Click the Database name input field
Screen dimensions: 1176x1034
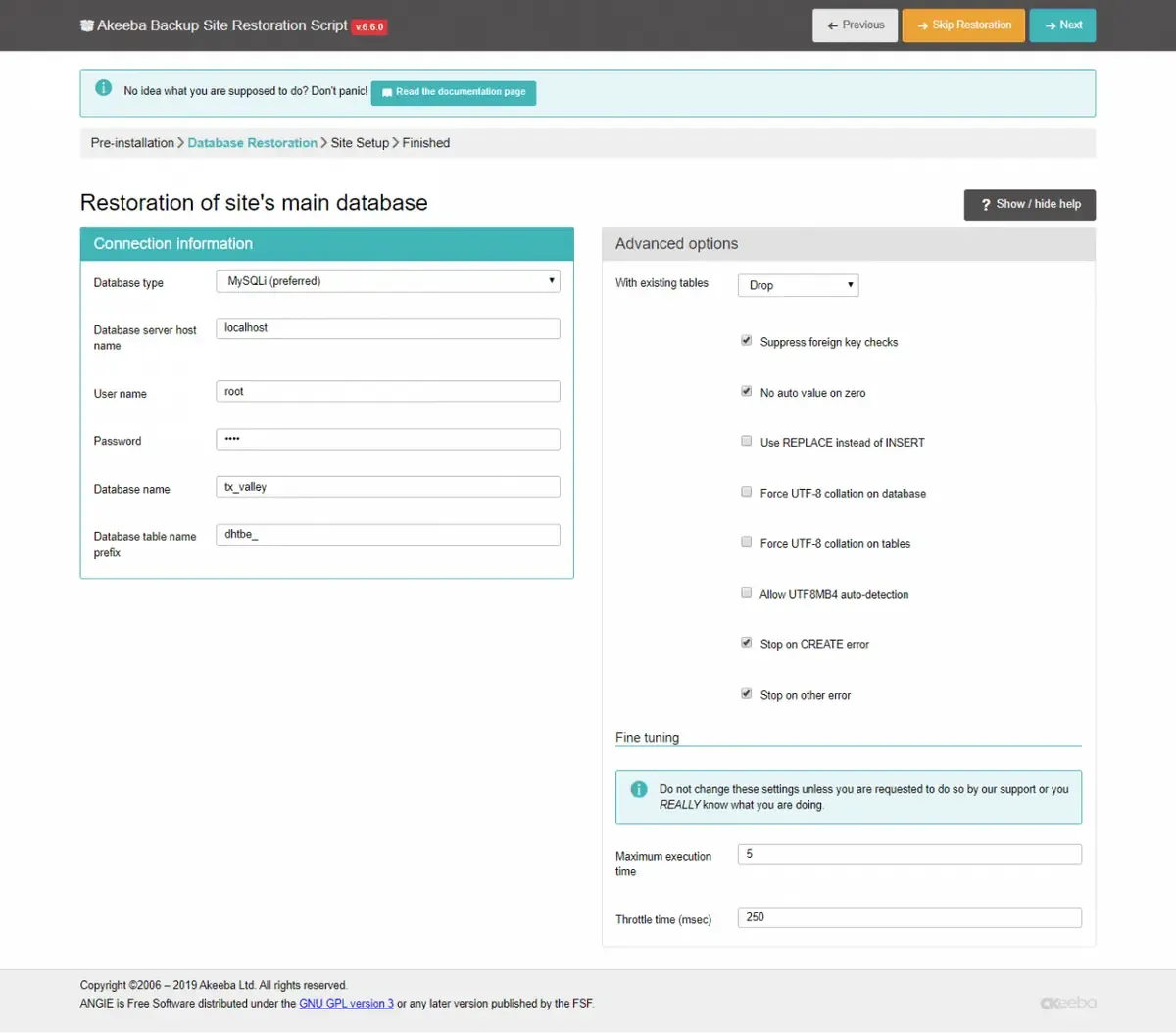click(388, 487)
